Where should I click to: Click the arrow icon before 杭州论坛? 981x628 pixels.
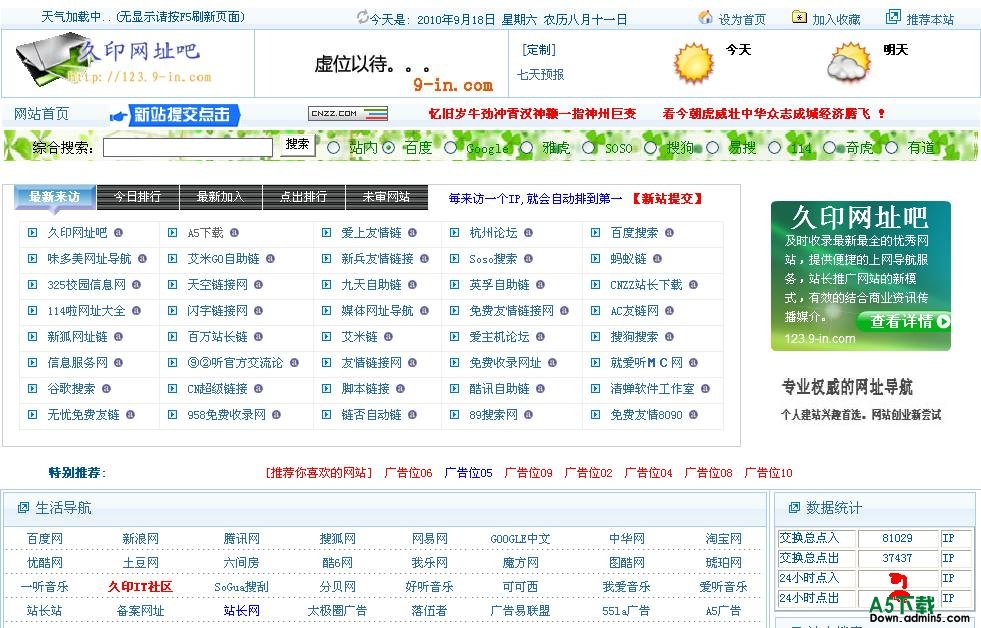click(x=455, y=233)
